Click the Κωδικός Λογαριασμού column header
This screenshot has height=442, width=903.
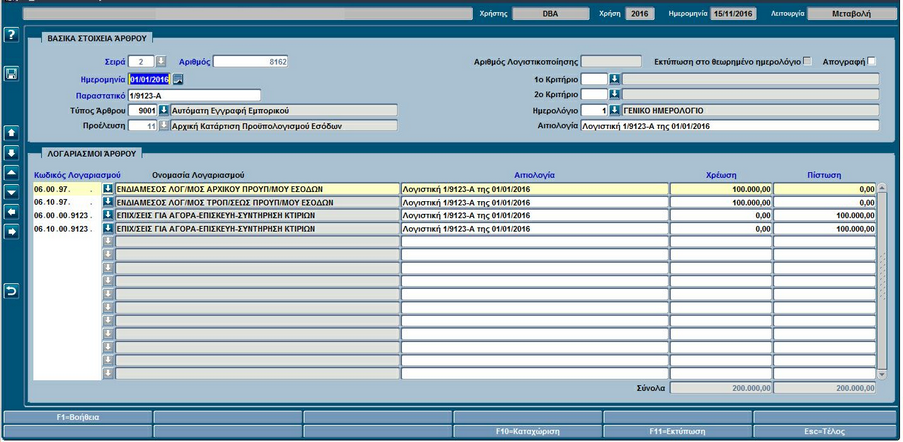pos(77,175)
